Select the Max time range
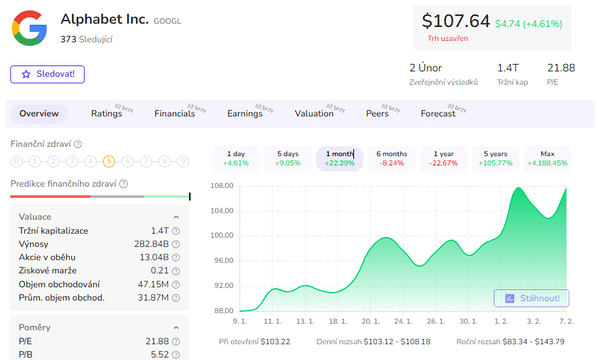The image size is (600, 360). [547, 158]
